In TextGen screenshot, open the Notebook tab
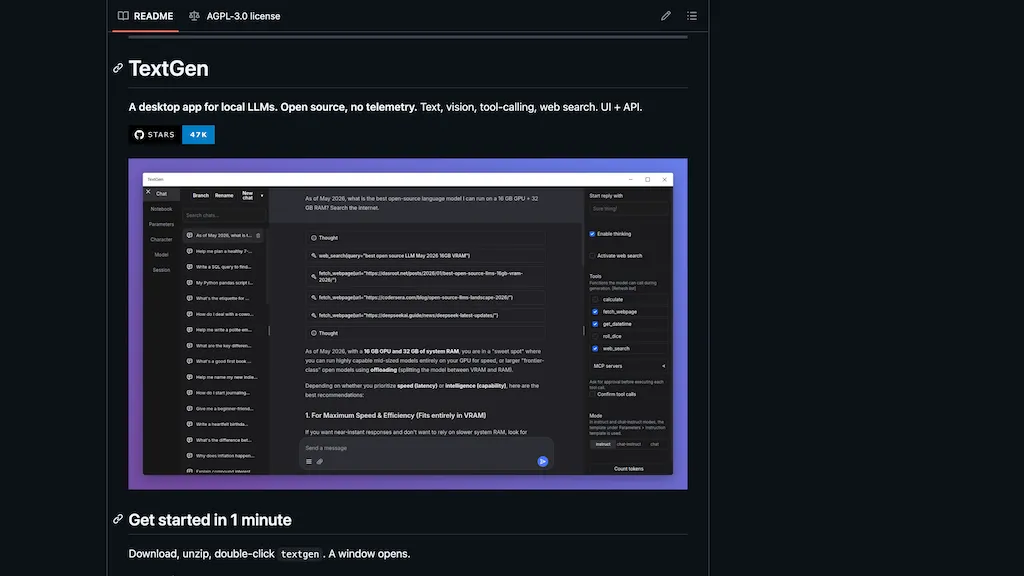Image resolution: width=1024 pixels, height=576 pixels. click(161, 209)
